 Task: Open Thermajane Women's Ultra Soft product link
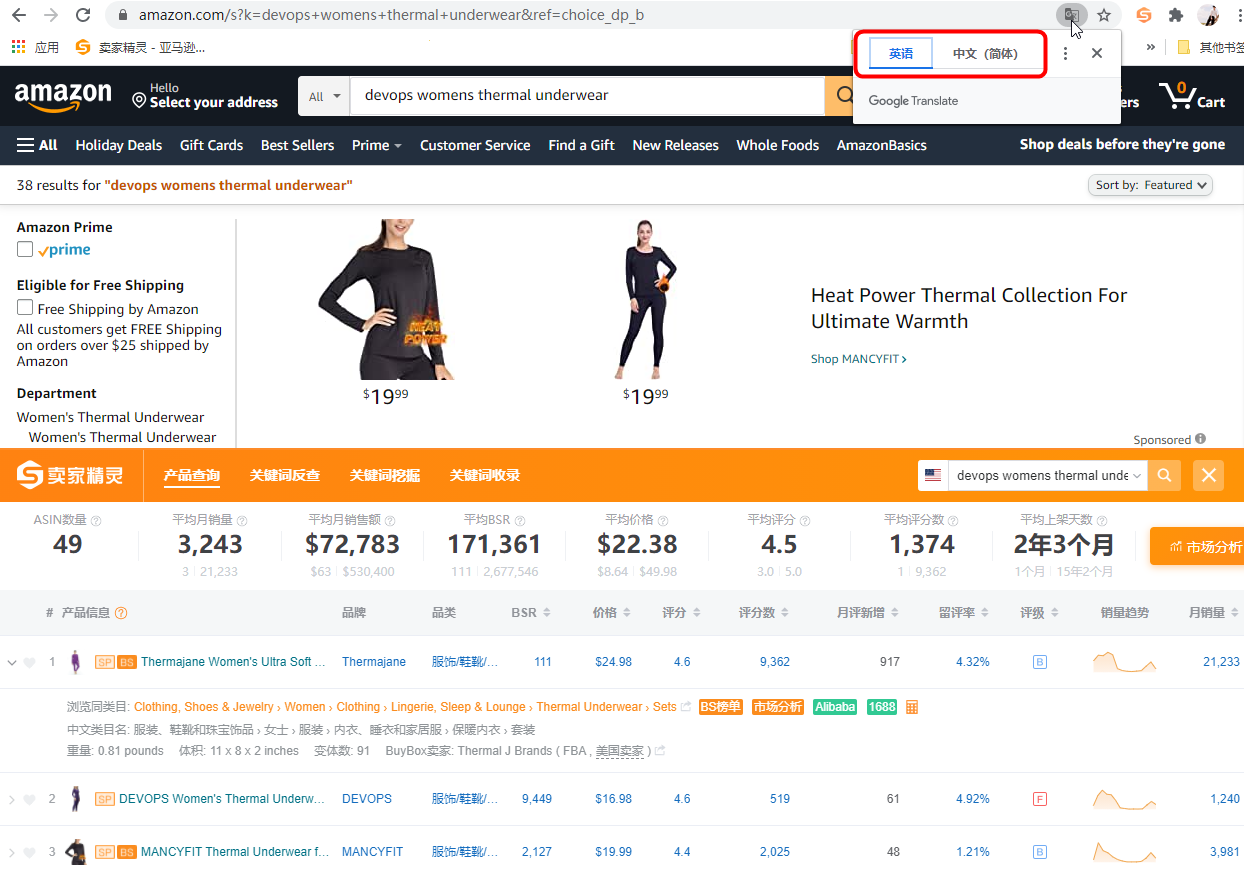coord(233,662)
